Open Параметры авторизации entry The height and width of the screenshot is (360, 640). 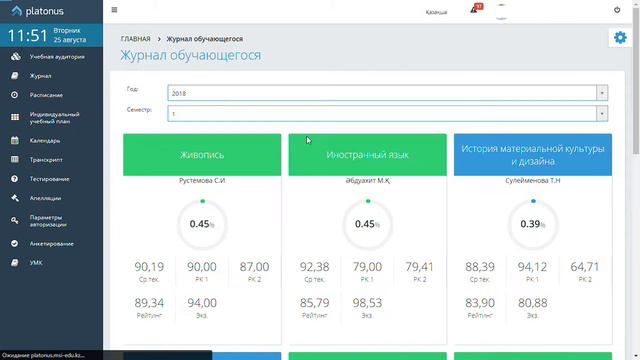(x=48, y=221)
